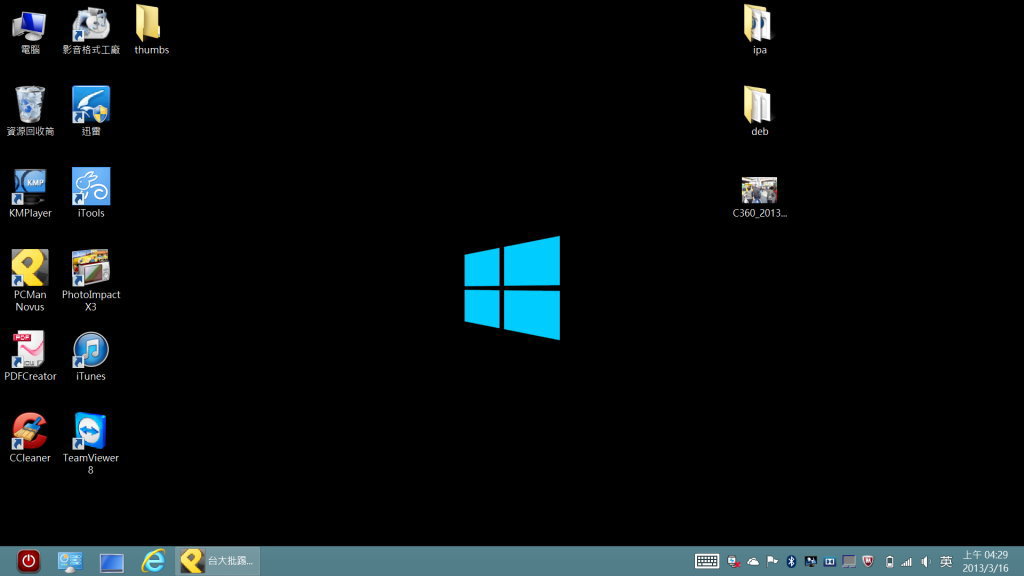Click the display monitor tray icon
The width and height of the screenshot is (1024, 576).
[810, 562]
